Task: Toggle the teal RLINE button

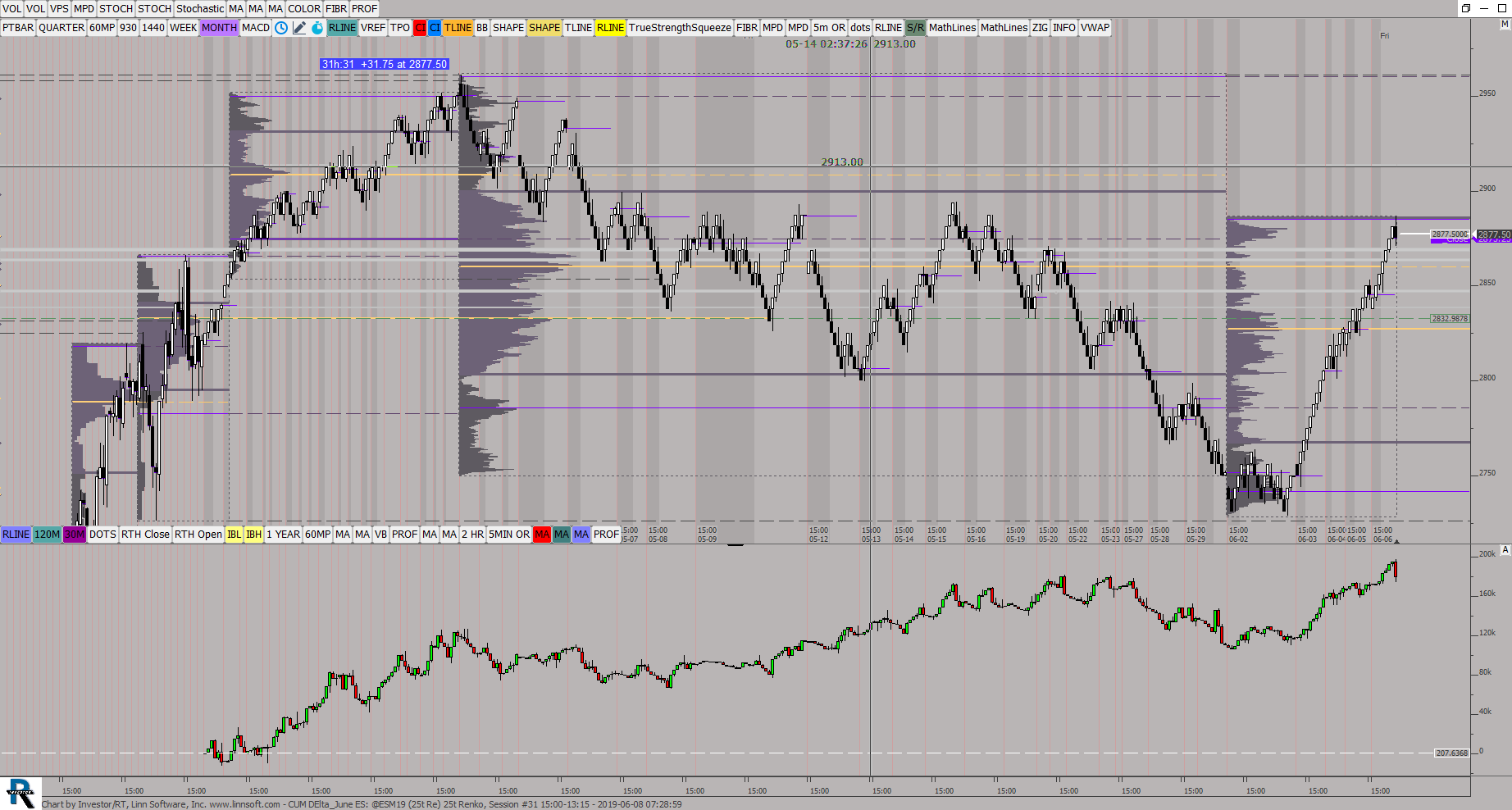Action: [342, 28]
